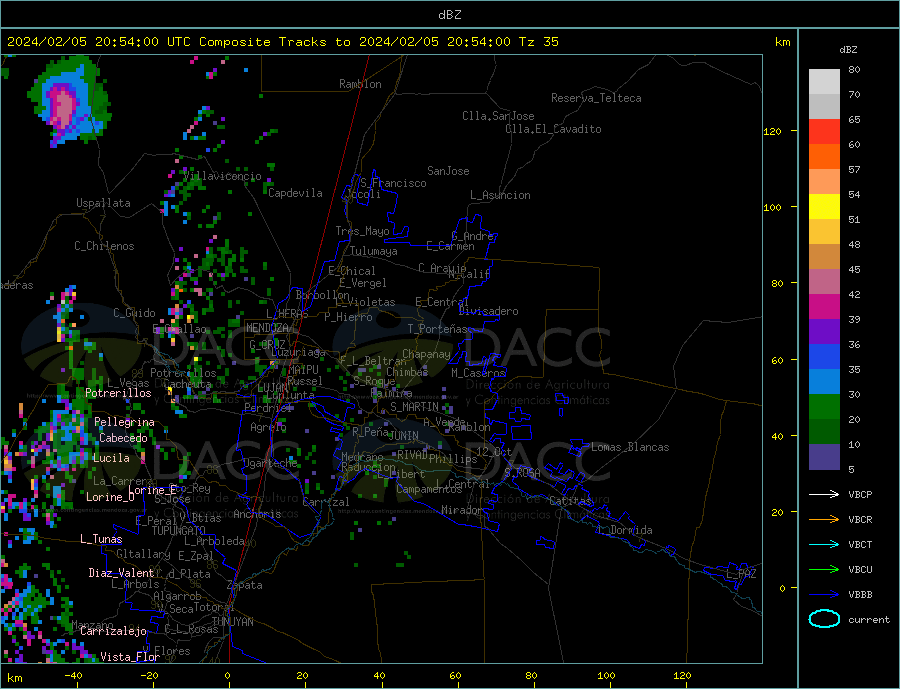Pick the slate purple 5-10 dBZ swatch
Screen dimensions: 900x689
tap(824, 457)
